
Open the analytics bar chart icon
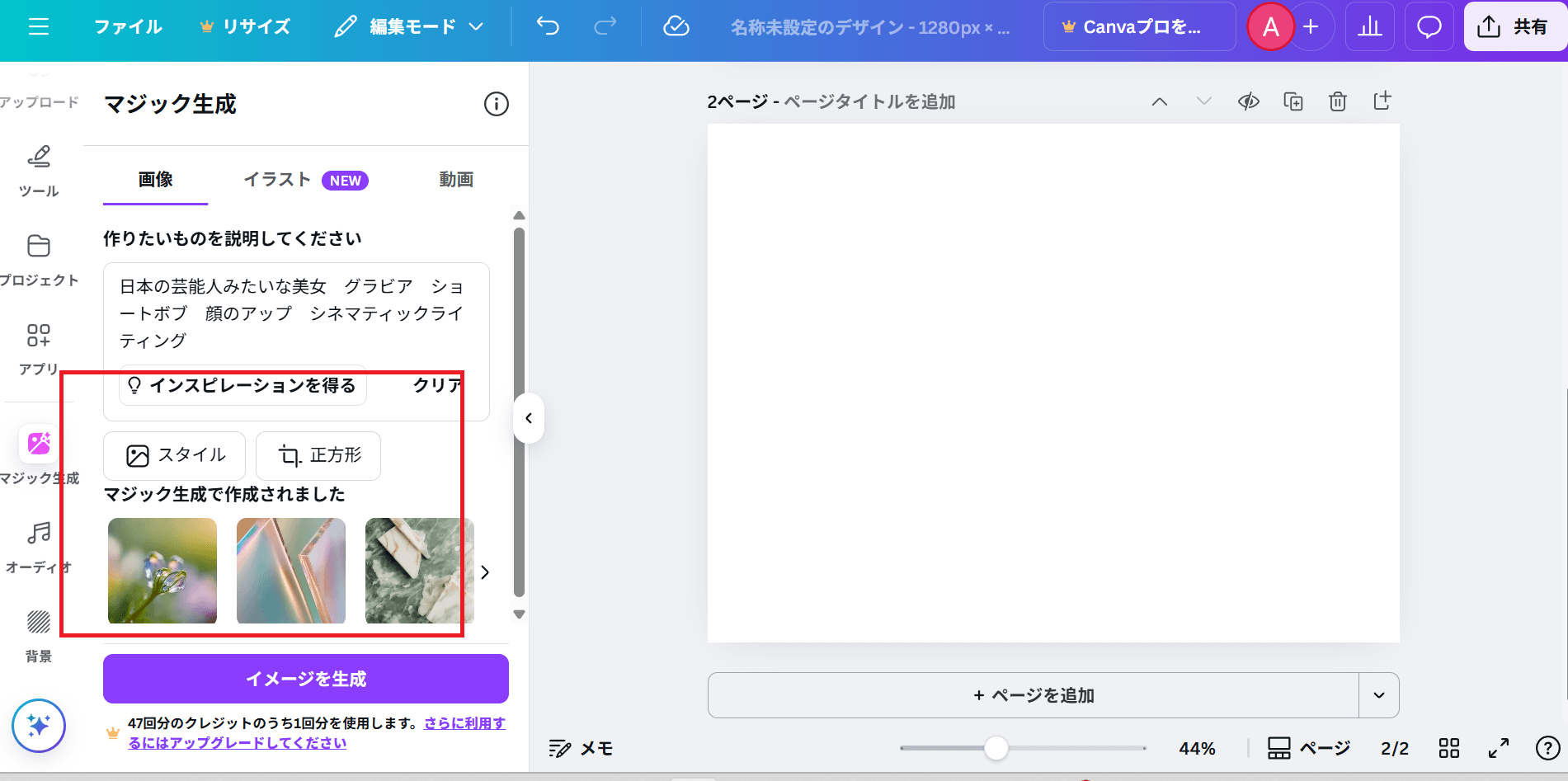point(1369,26)
